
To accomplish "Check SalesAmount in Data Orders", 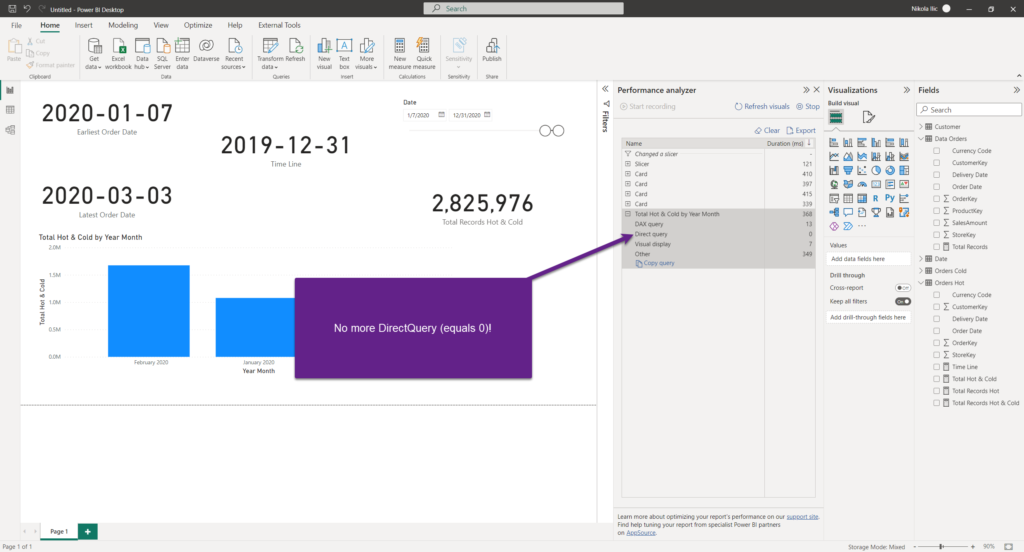I will [x=936, y=223].
